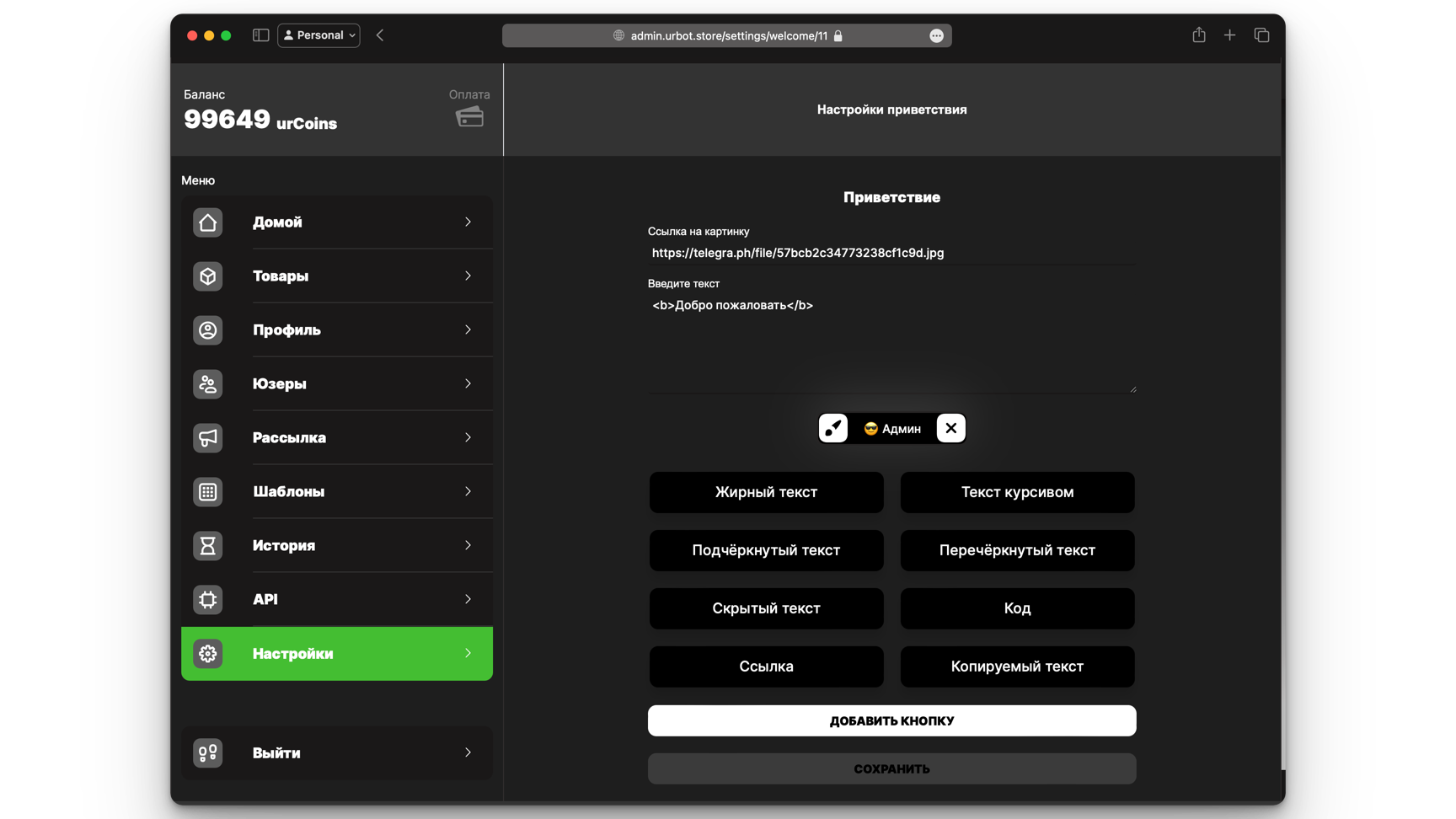
Task: Click the Ссылка на картинку URL field
Action: click(x=891, y=253)
